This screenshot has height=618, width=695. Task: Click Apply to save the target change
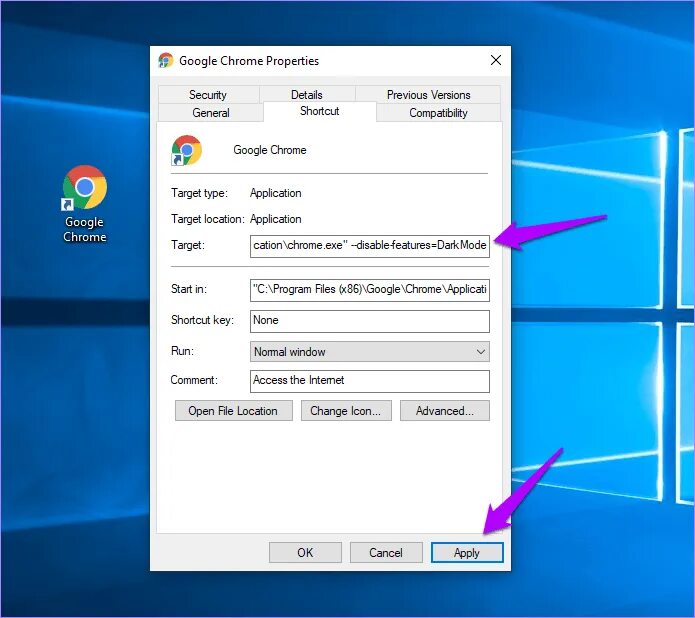coord(467,553)
